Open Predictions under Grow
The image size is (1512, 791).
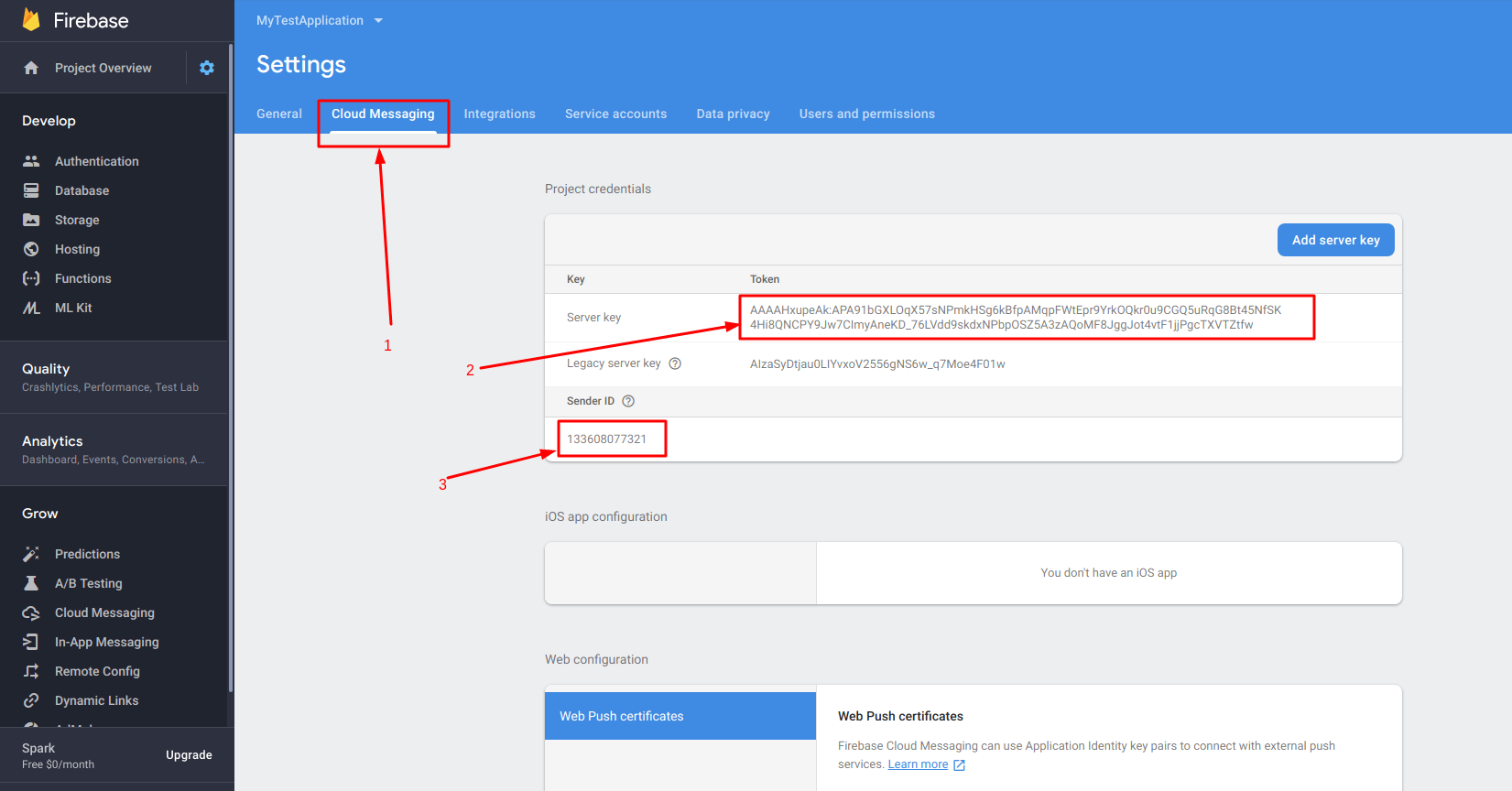(x=87, y=554)
